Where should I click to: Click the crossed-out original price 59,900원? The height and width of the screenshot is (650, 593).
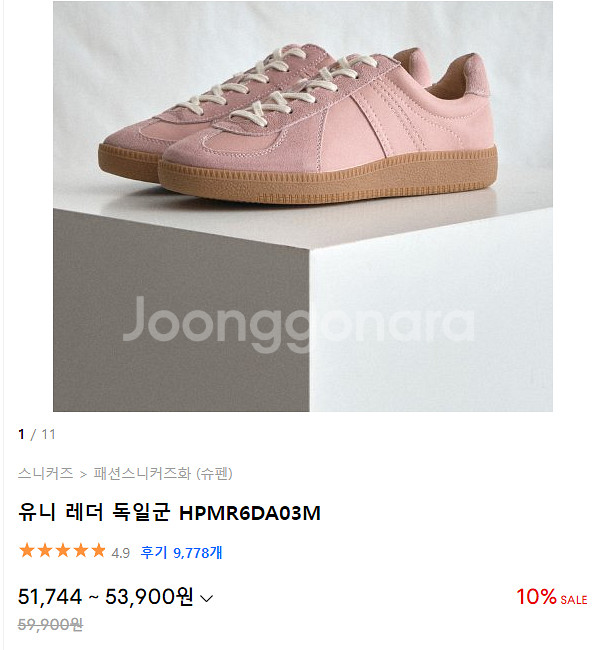click(x=51, y=624)
